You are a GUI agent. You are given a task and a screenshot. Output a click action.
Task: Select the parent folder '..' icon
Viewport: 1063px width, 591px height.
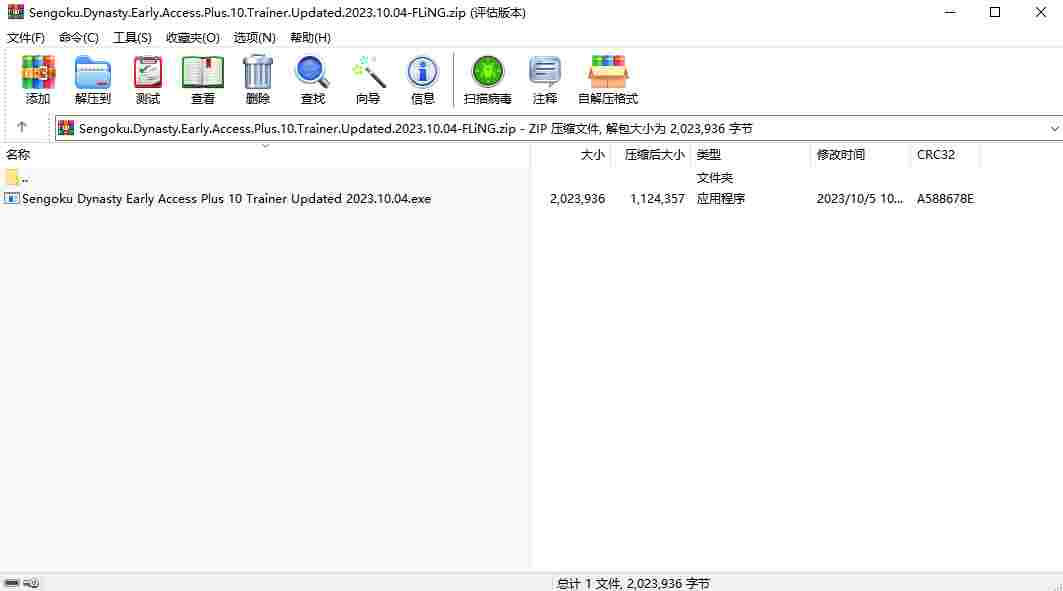pyautogui.click(x=12, y=178)
